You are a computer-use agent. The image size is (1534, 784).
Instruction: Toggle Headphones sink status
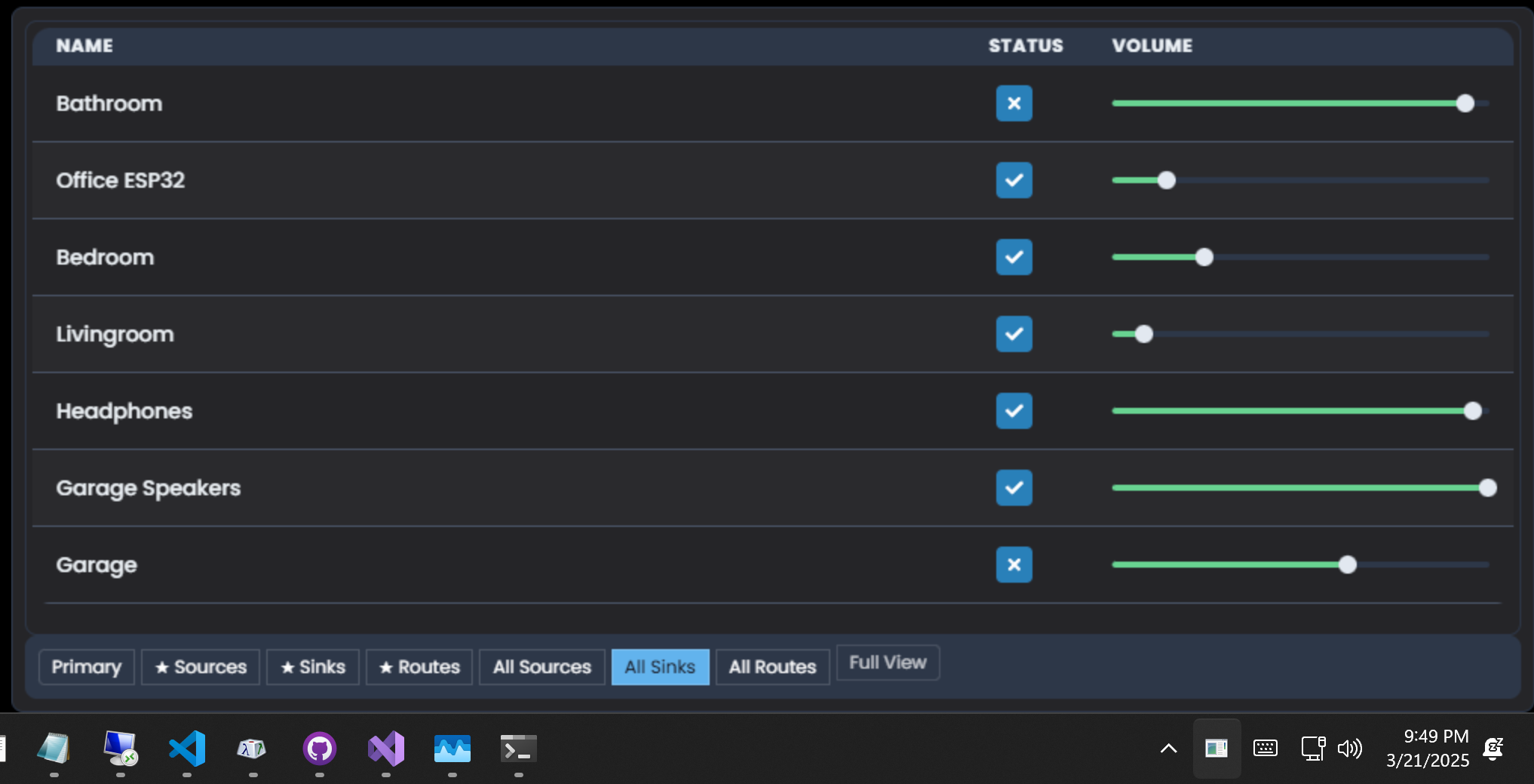pyautogui.click(x=1014, y=411)
